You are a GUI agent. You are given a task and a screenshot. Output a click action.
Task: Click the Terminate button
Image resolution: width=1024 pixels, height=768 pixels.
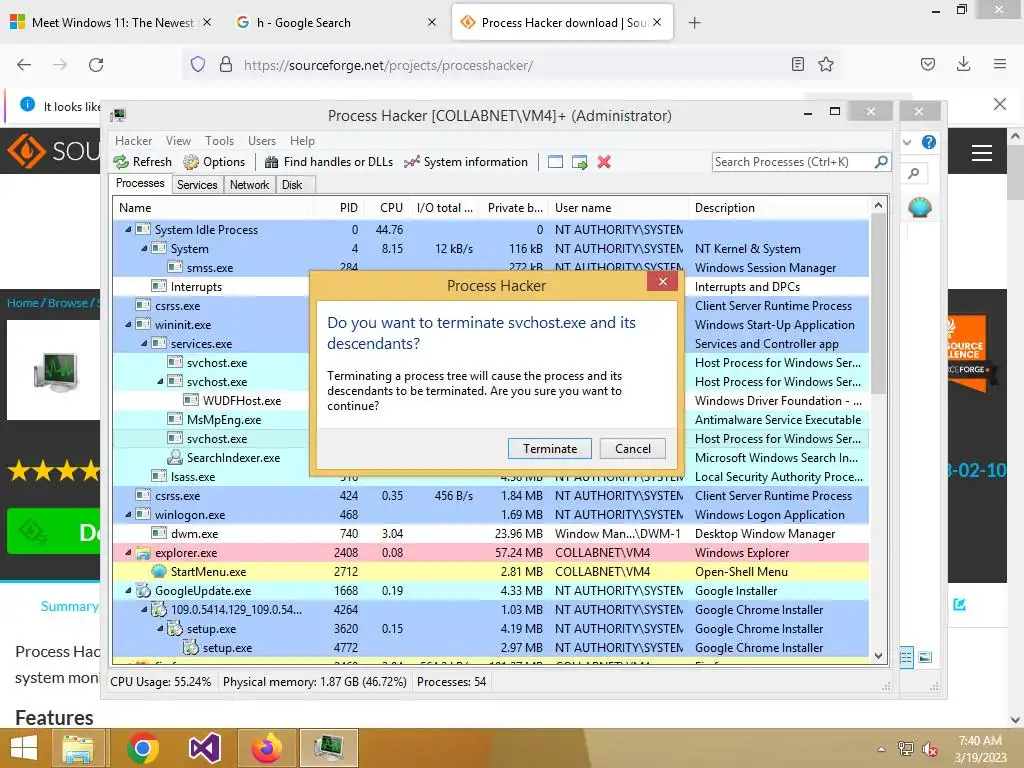(x=550, y=449)
